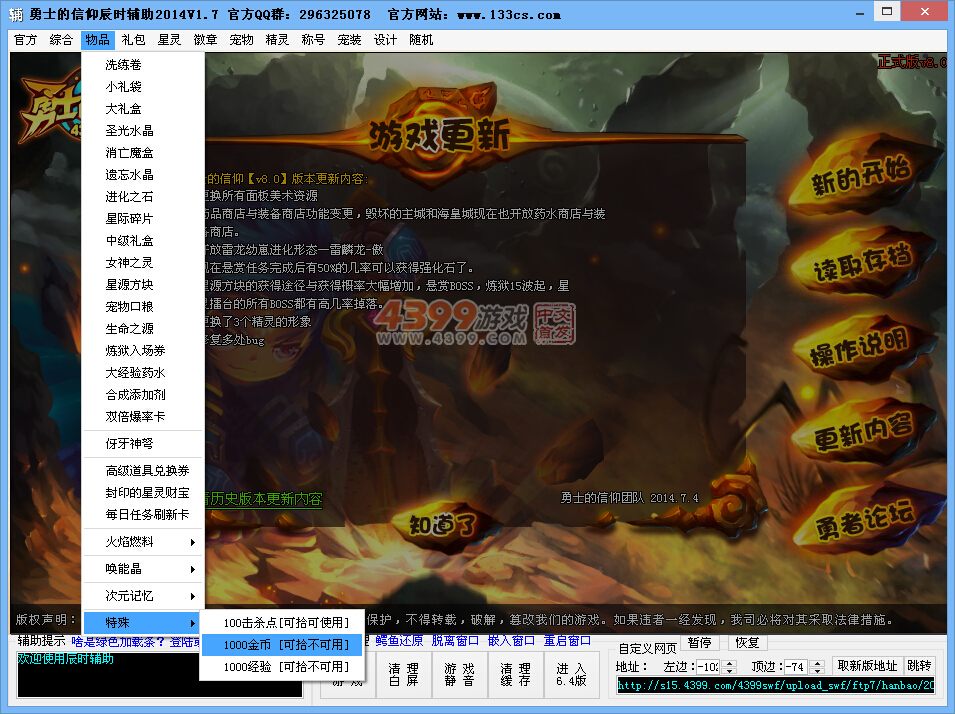
Task: Choose 合成添加剂 menu item
Action: point(143,394)
